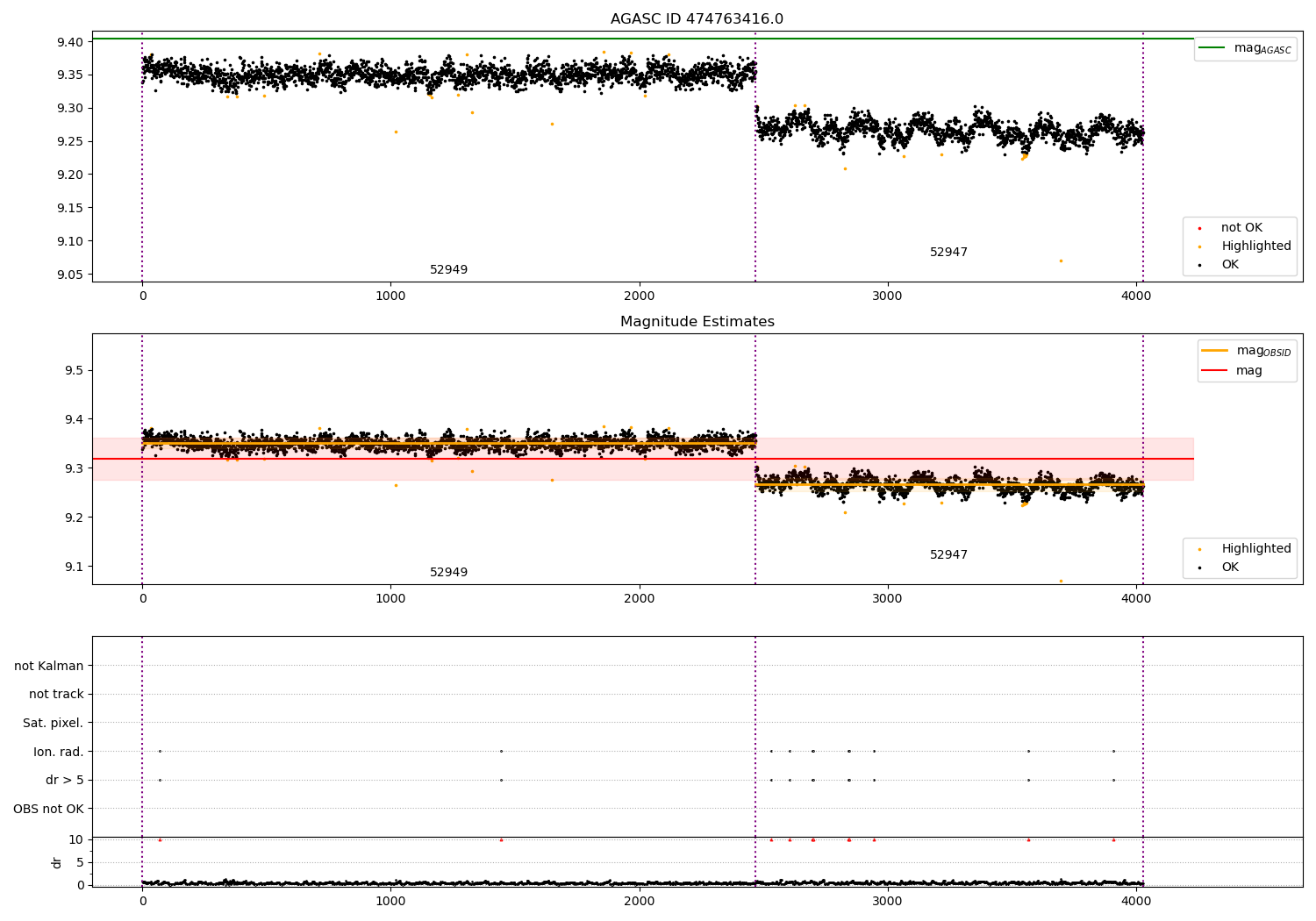The image size is (1316, 921).
Task: Click the "52949" annotation in the top plot
Action: 448,270
